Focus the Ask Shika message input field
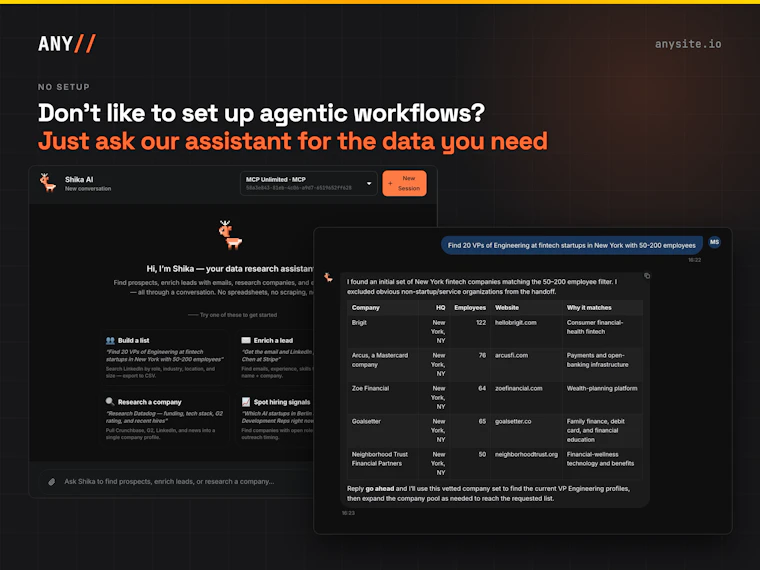760x570 pixels. pyautogui.click(x=177, y=482)
